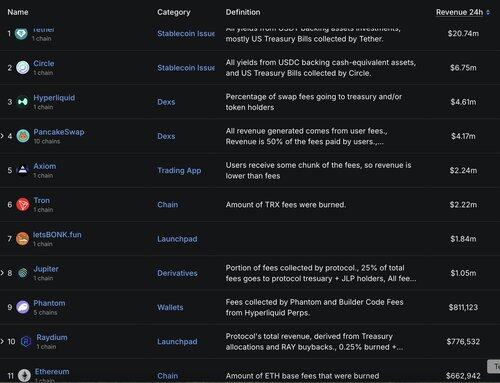Open the Axiom protocol link
This screenshot has width=500, height=383.
coord(45,166)
